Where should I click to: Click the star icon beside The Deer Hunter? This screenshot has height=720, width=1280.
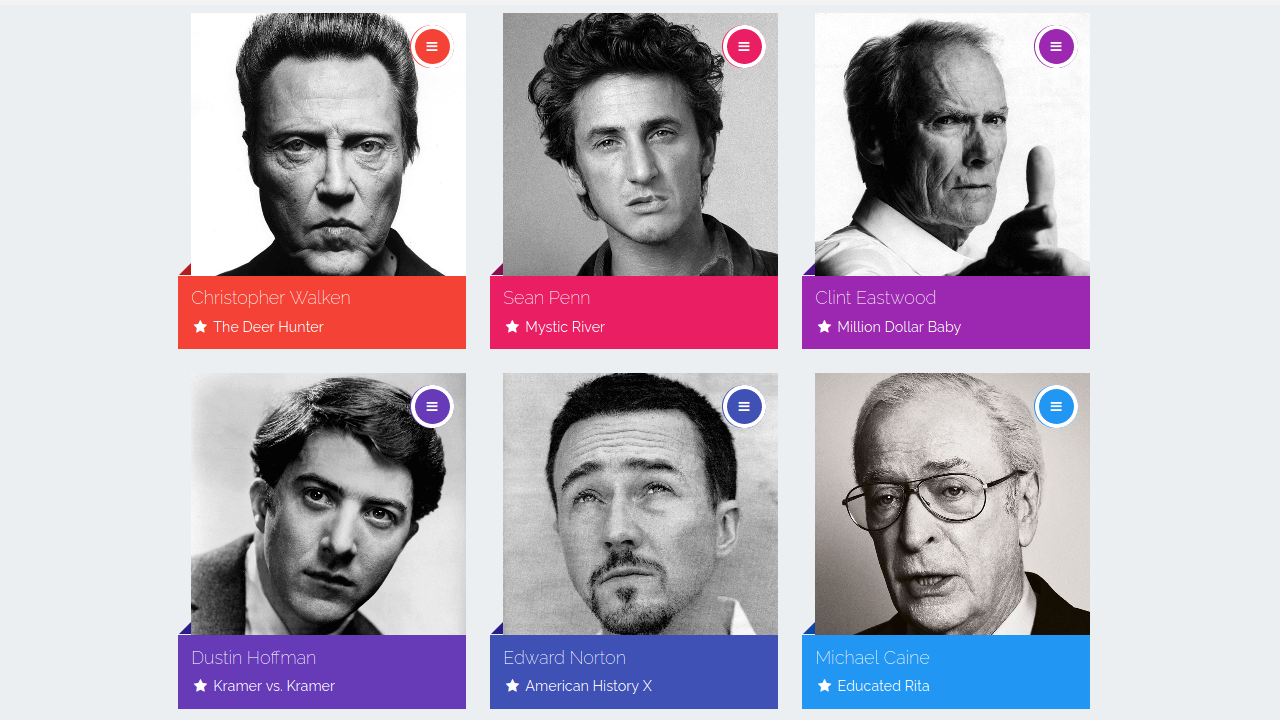tap(200, 327)
